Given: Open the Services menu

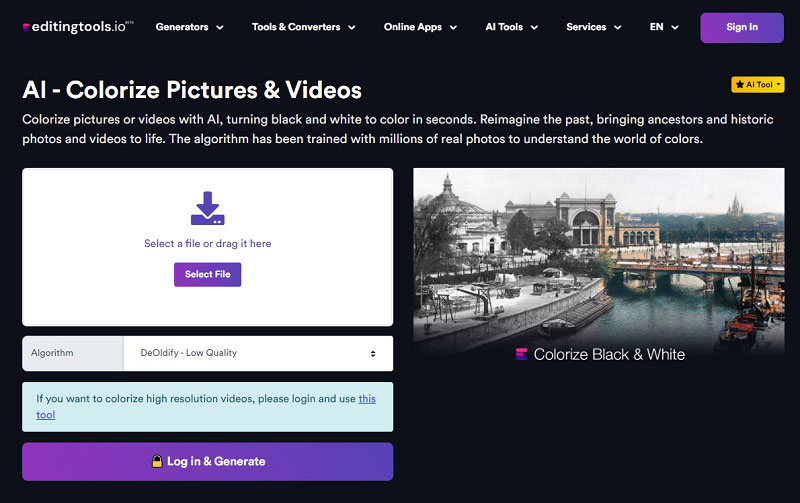Looking at the screenshot, I should [594, 27].
